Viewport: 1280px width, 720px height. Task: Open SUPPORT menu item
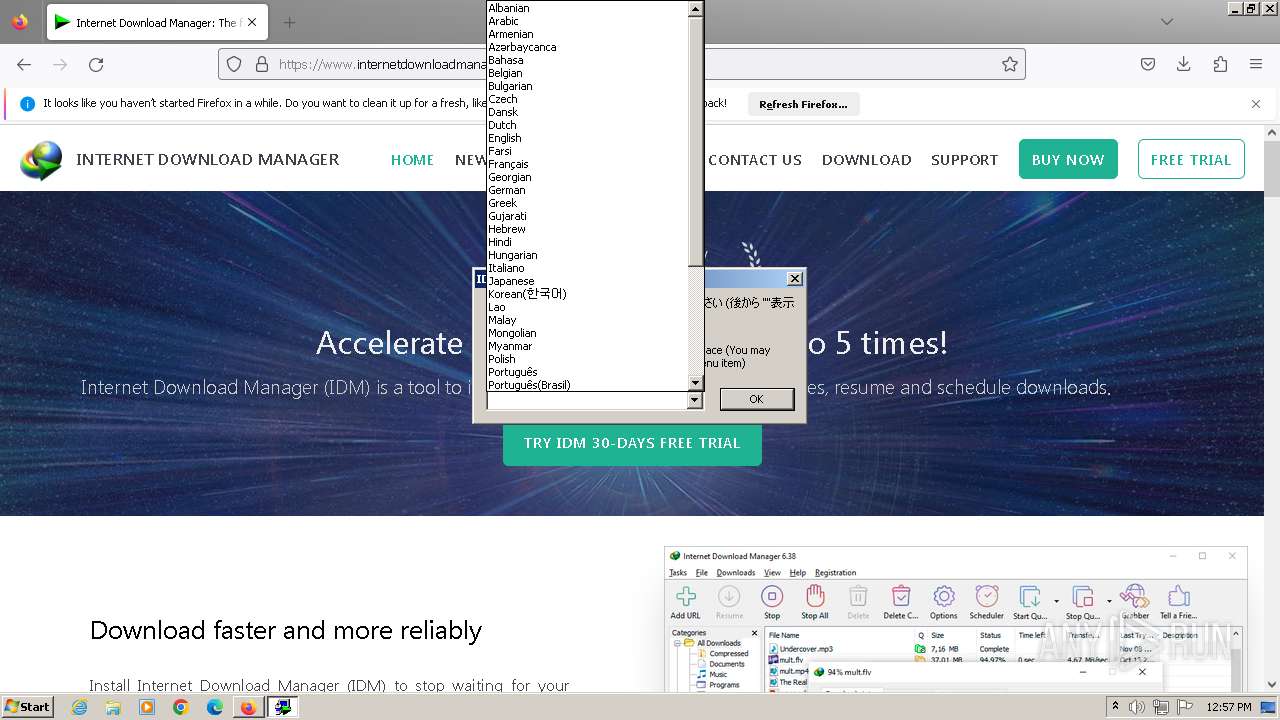pos(964,159)
